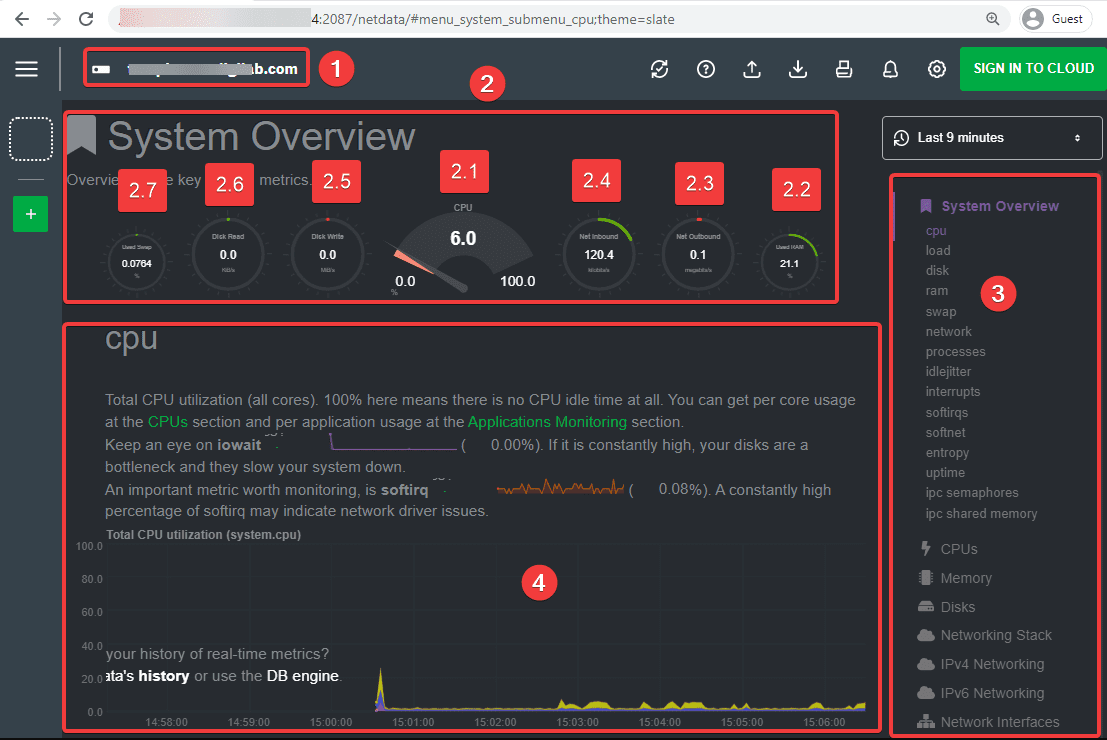Screen dimensions: 1107x740
Task: Export a snapshot using the upload icon
Action: click(751, 69)
